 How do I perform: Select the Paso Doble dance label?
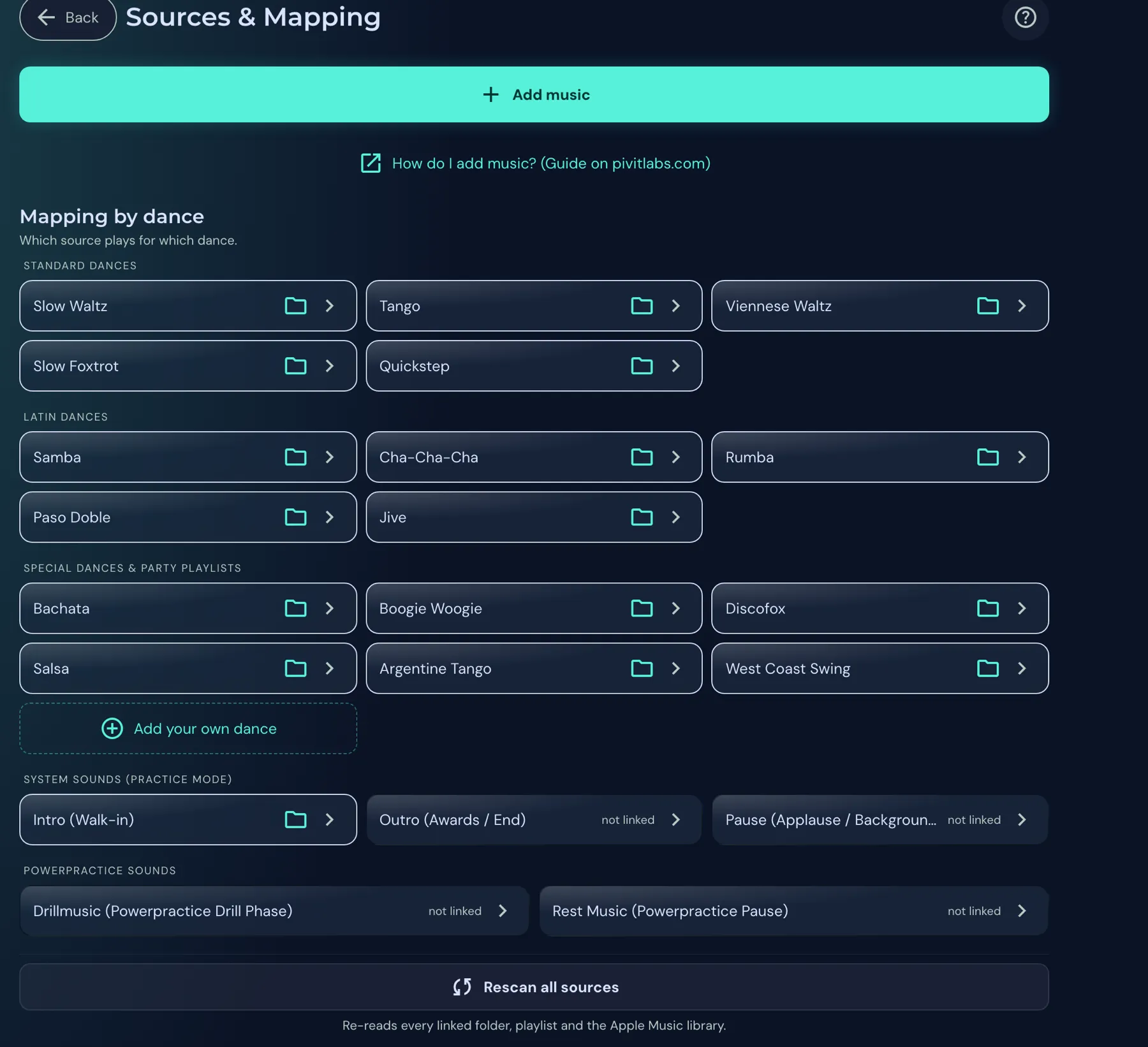pyautogui.click(x=71, y=517)
